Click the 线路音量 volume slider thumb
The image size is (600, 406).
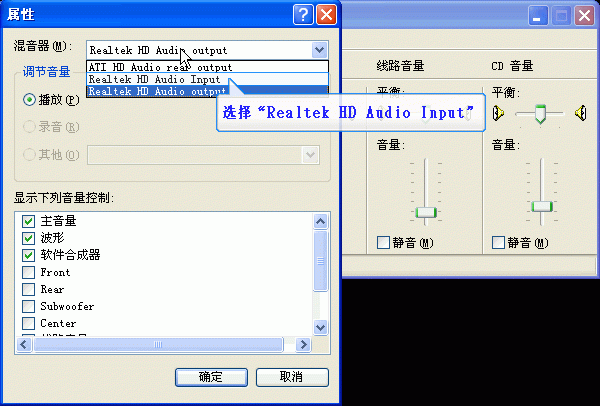pos(426,212)
